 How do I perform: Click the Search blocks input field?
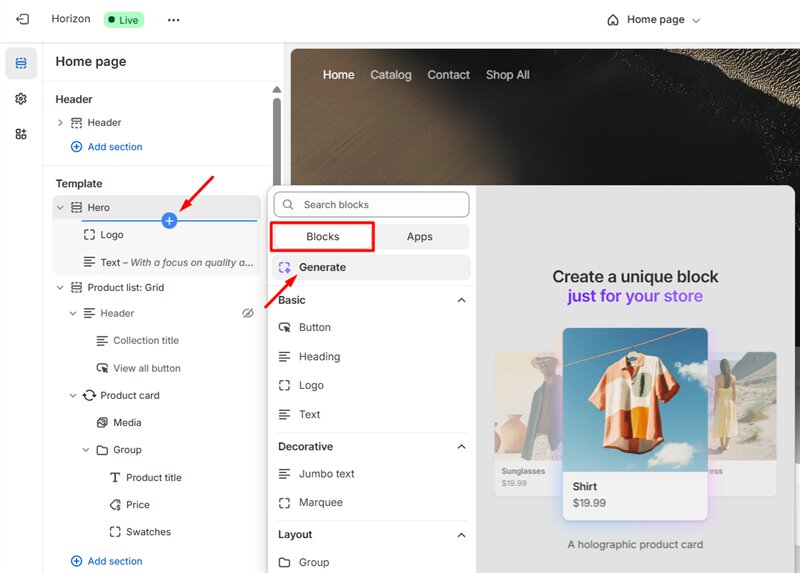(x=371, y=204)
